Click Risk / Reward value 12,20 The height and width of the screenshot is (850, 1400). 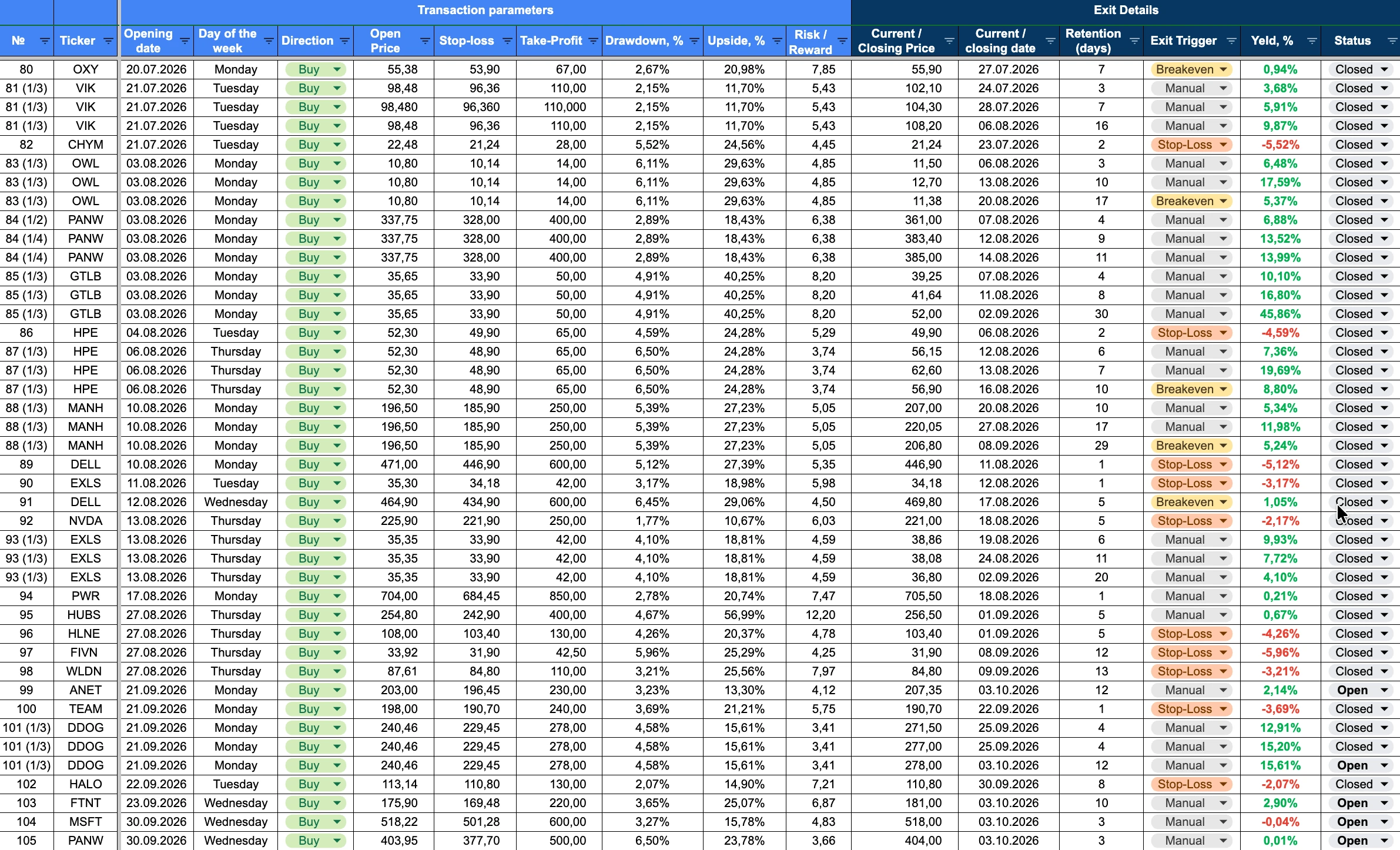819,615
